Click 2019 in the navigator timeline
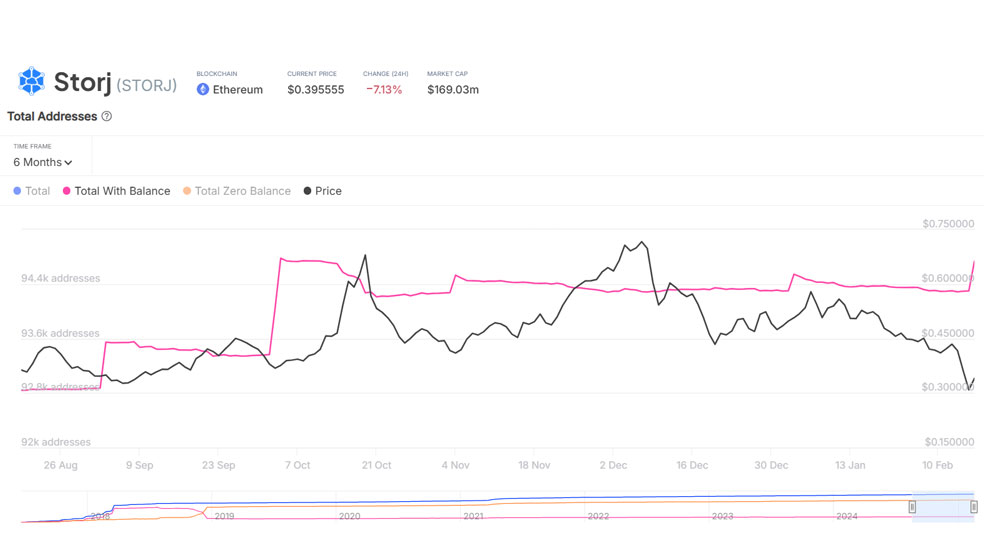Viewport: 984px width, 554px height. tap(224, 516)
